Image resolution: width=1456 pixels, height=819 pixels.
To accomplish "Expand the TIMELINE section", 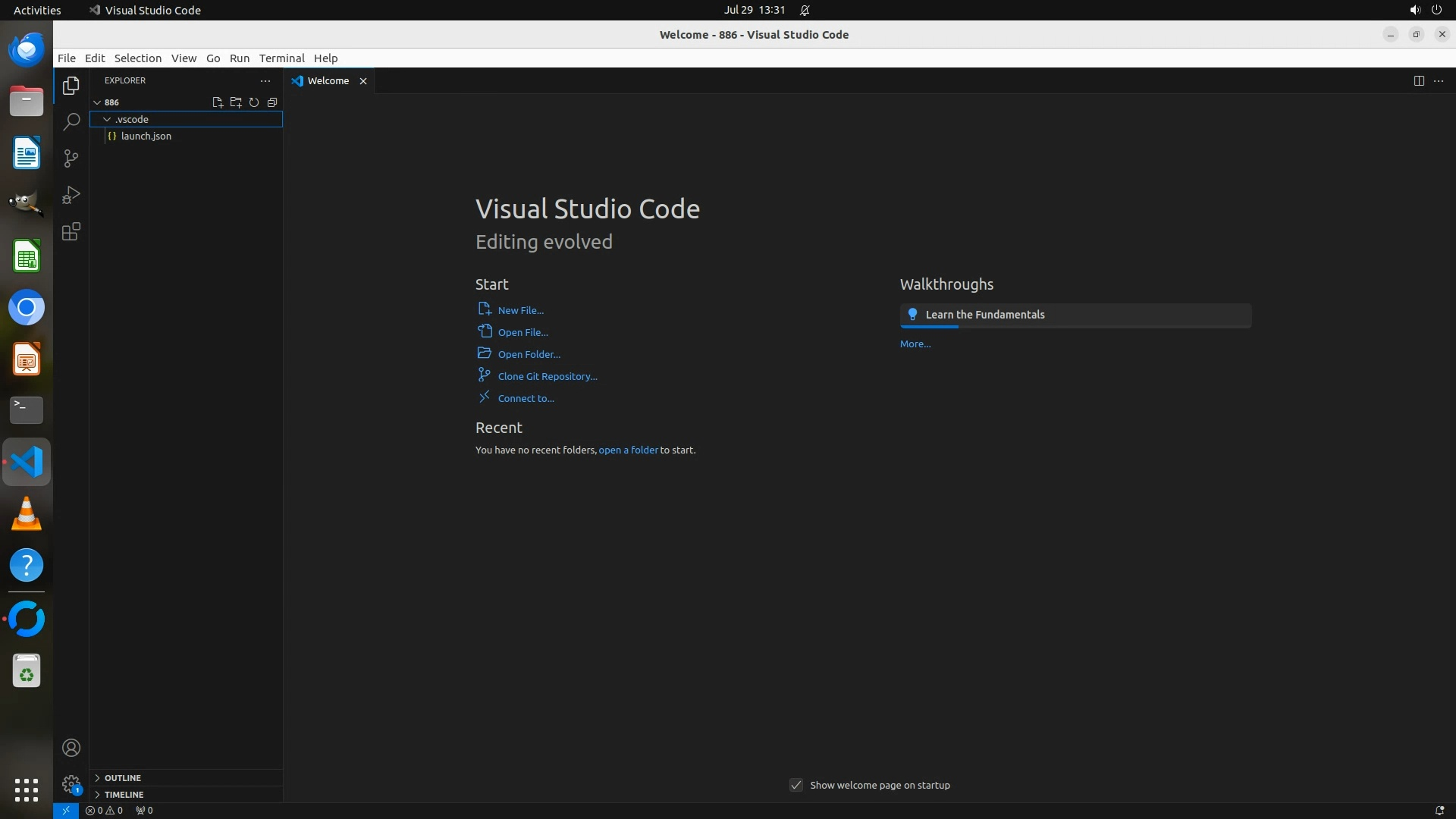I will [x=124, y=795].
